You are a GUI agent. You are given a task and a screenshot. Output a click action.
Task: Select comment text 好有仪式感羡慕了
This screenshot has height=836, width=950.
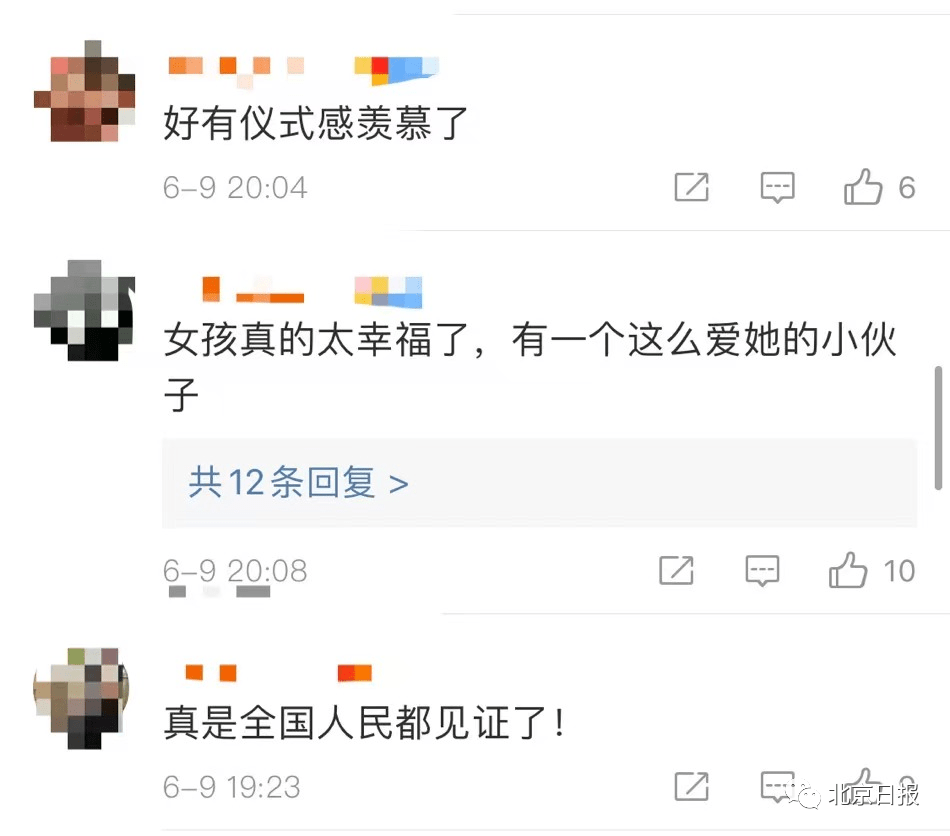(315, 123)
